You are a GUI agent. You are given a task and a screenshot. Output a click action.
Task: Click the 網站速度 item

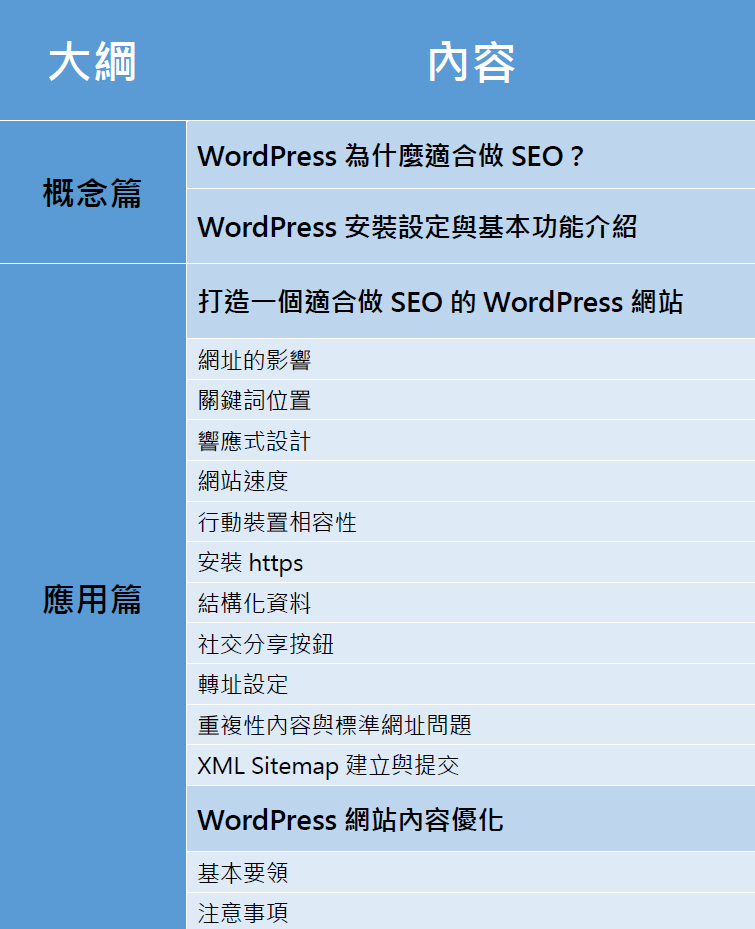click(243, 481)
